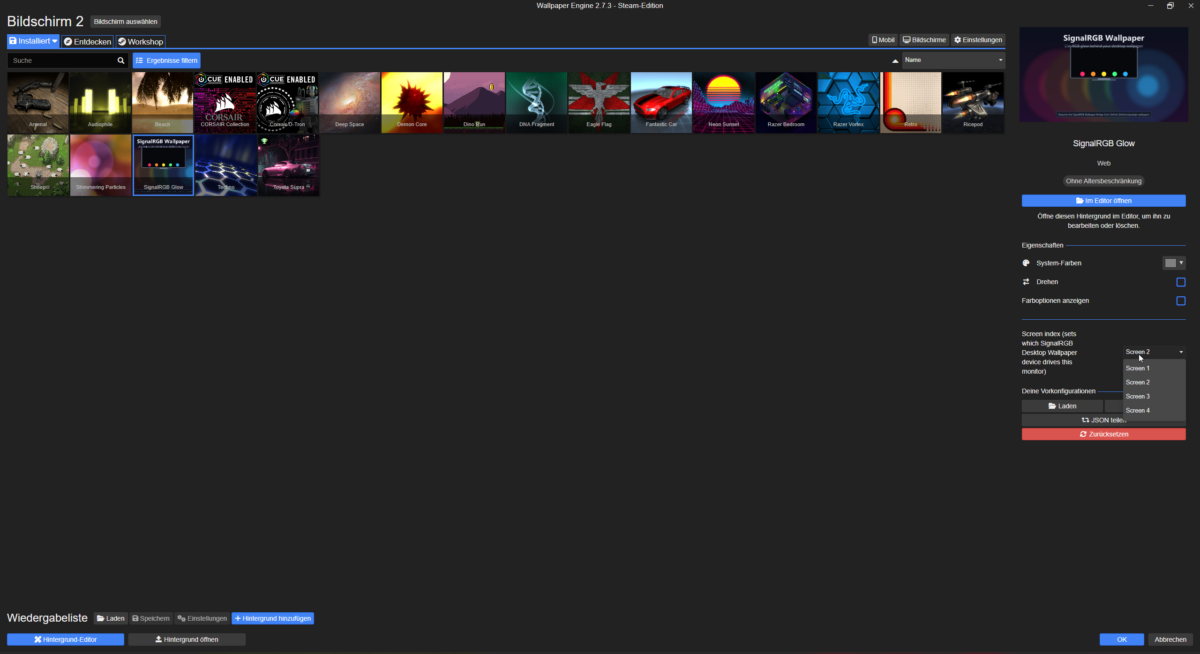Select the Retro wallpaper thumbnail
Viewport: 1200px width, 654px height.
pyautogui.click(x=910, y=102)
